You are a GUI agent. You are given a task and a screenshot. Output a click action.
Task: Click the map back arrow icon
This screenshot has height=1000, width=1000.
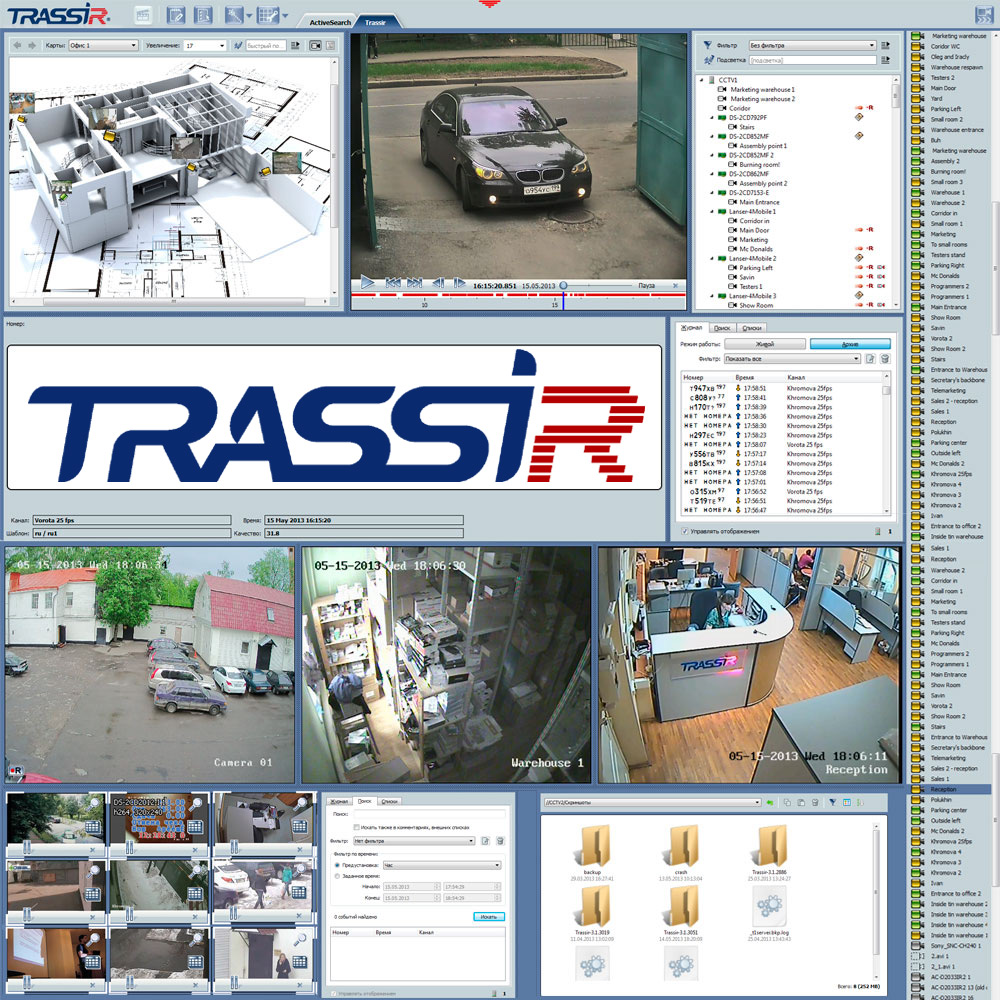tap(17, 45)
